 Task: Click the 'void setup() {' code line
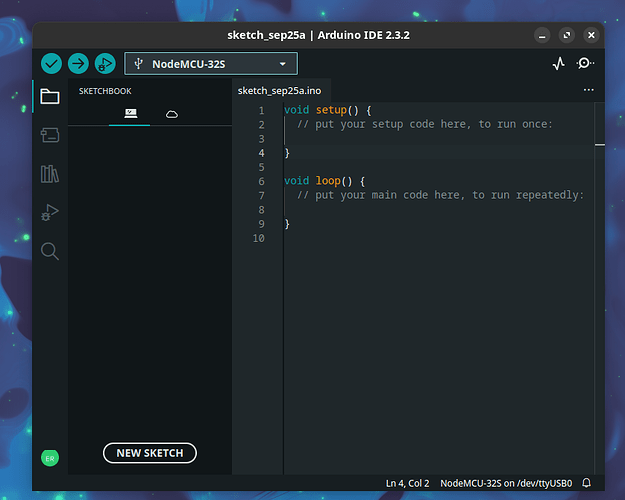(328, 110)
